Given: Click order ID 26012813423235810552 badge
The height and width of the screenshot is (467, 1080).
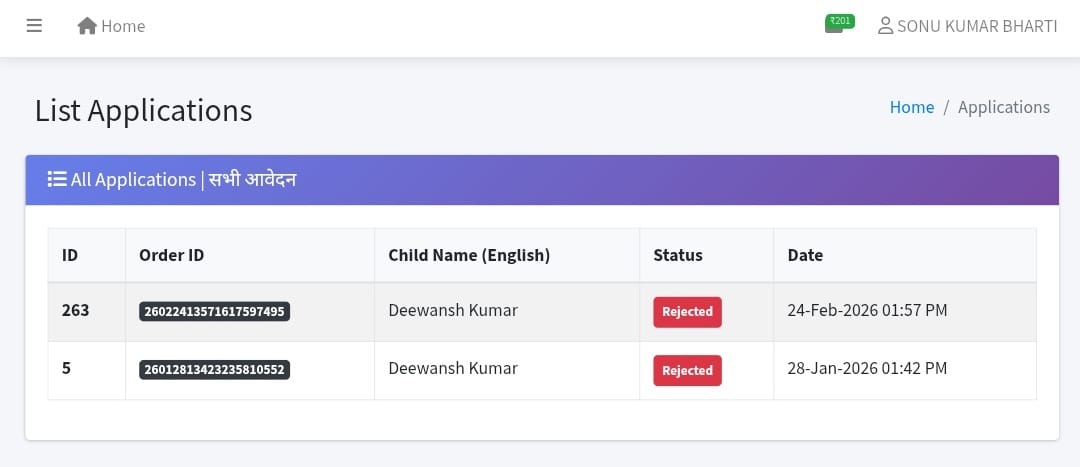Looking at the screenshot, I should click(x=214, y=370).
